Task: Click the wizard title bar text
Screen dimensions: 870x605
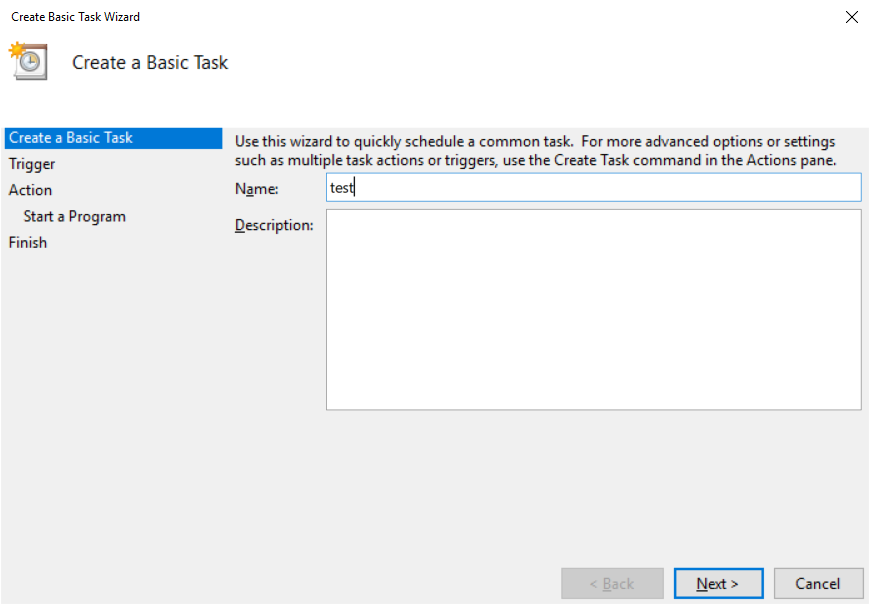Action: (x=75, y=16)
